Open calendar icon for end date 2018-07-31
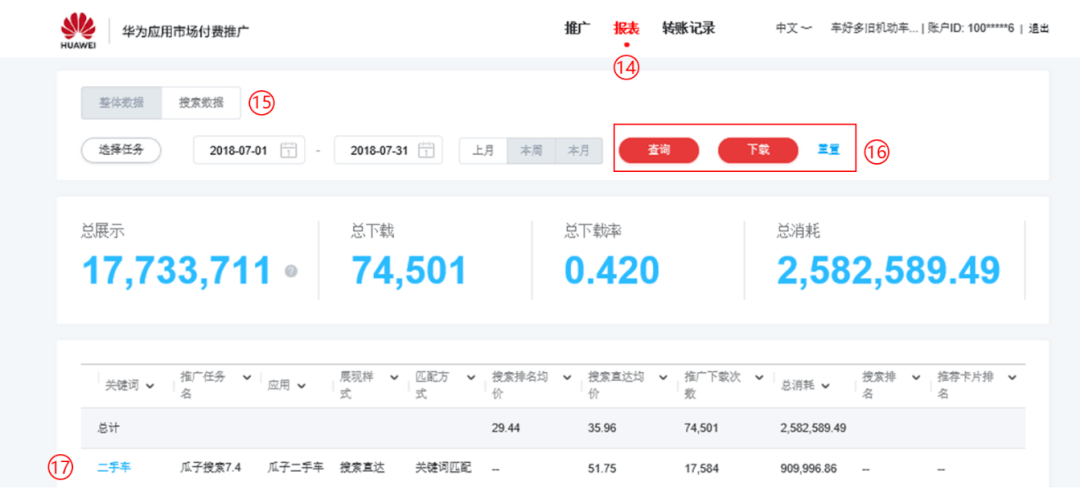 tap(427, 150)
